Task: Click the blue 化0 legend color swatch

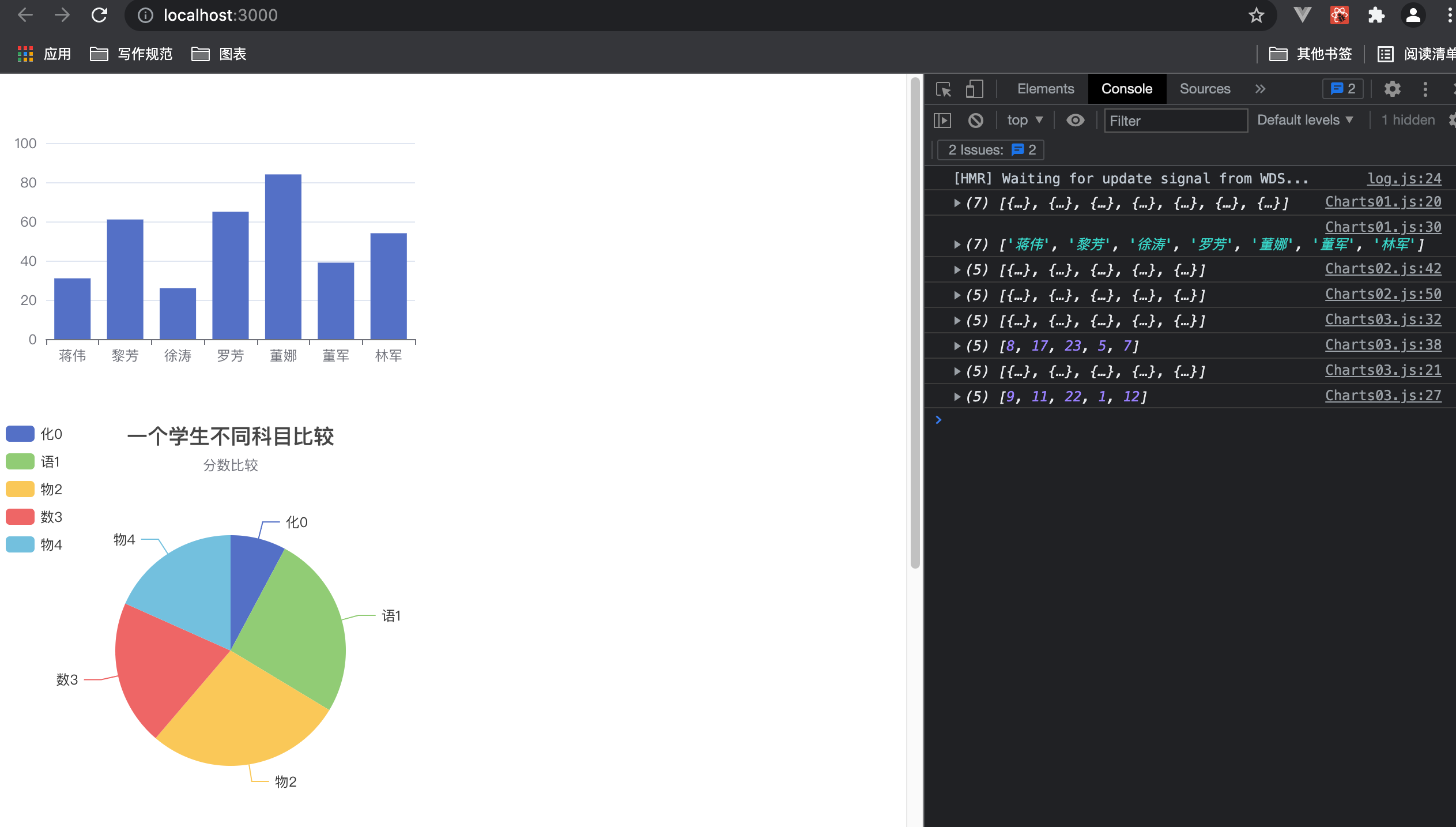Action: click(20, 433)
